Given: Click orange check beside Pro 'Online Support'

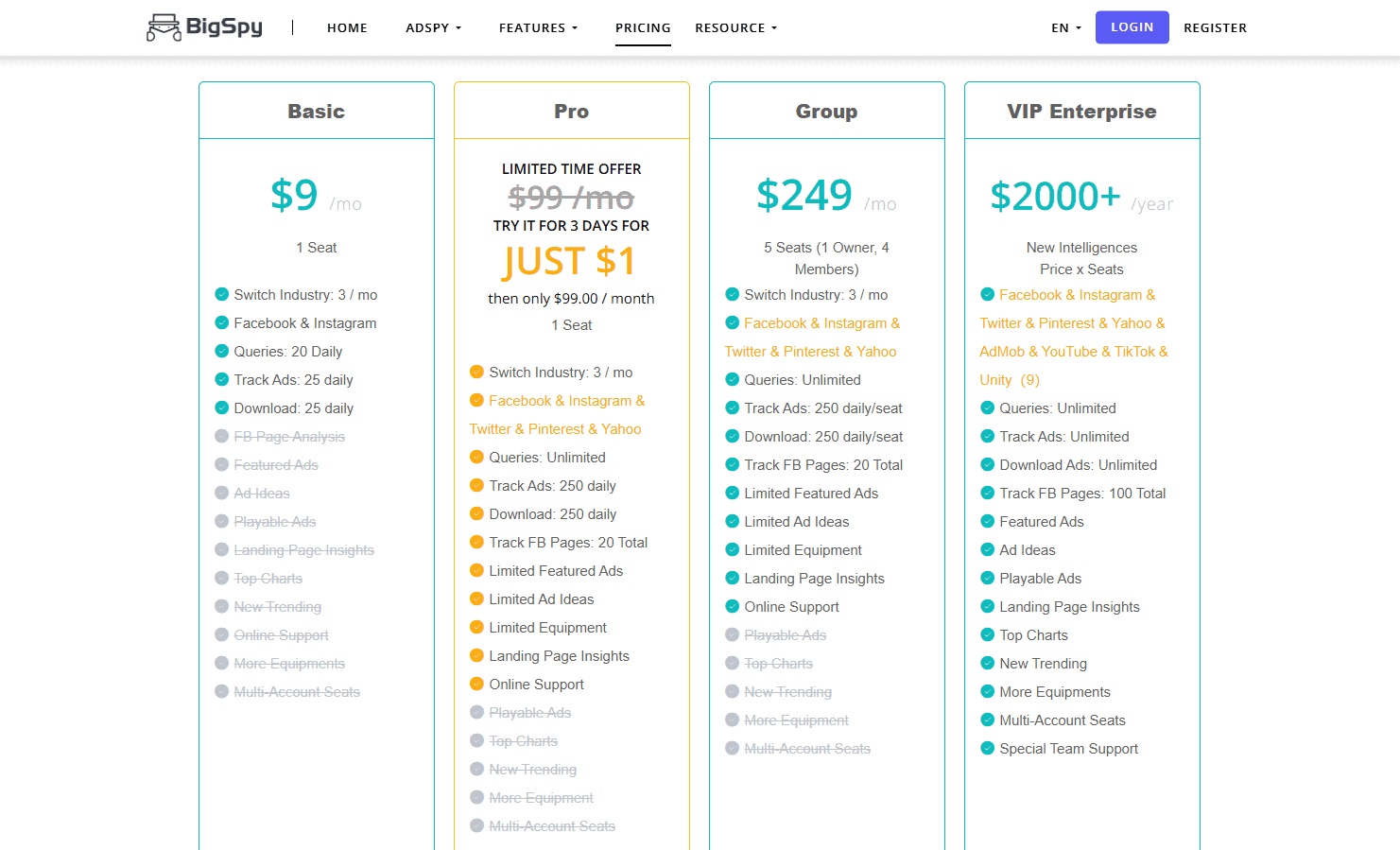Looking at the screenshot, I should 477,684.
